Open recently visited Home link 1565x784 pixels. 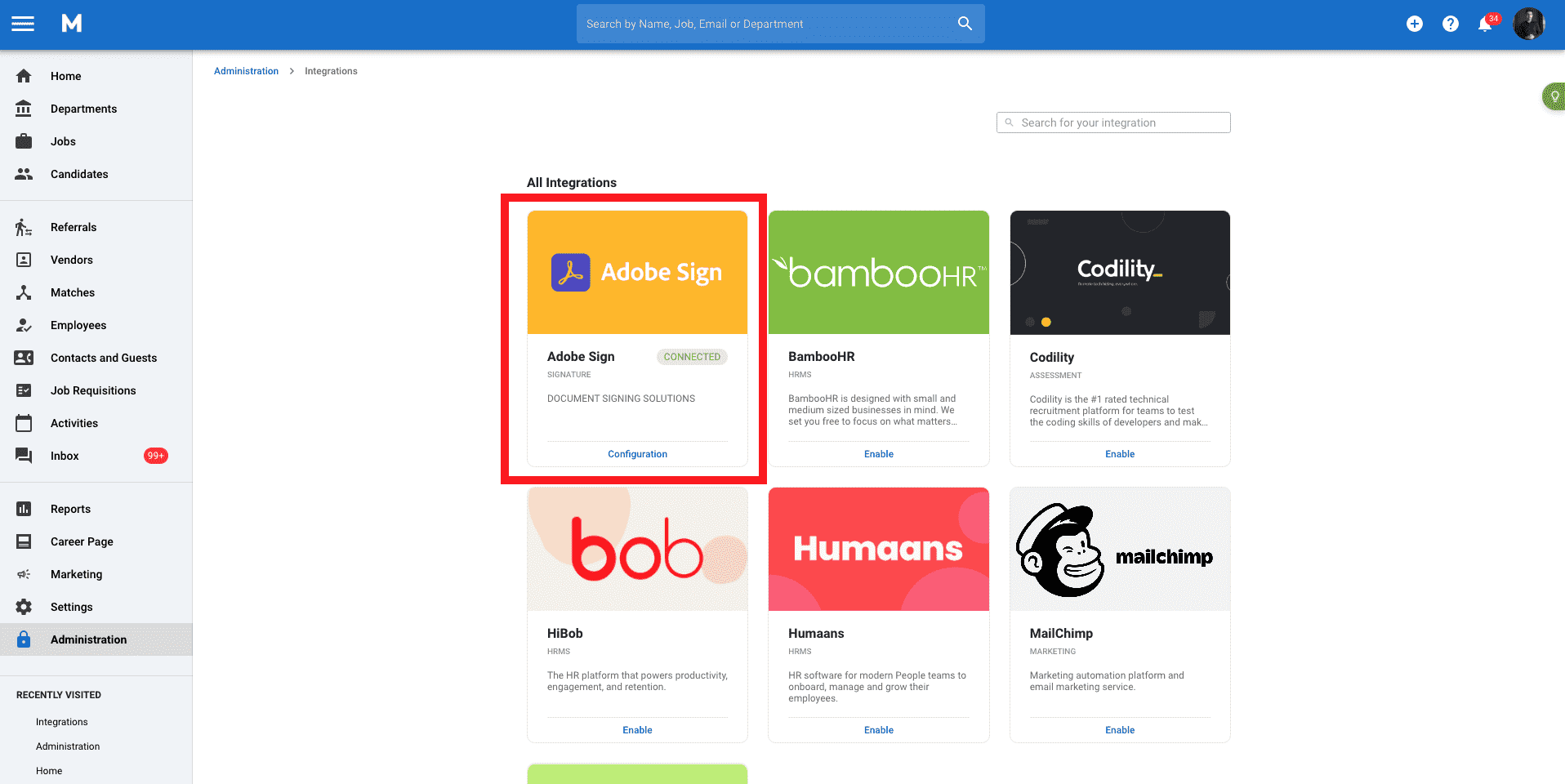[x=49, y=771]
